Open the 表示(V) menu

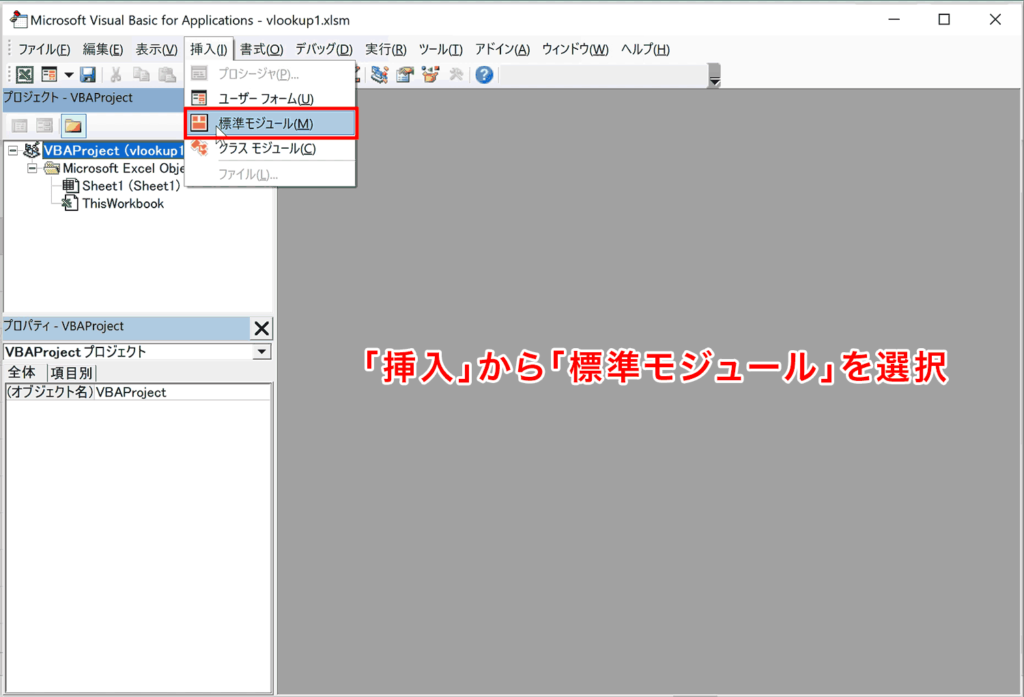coord(156,49)
